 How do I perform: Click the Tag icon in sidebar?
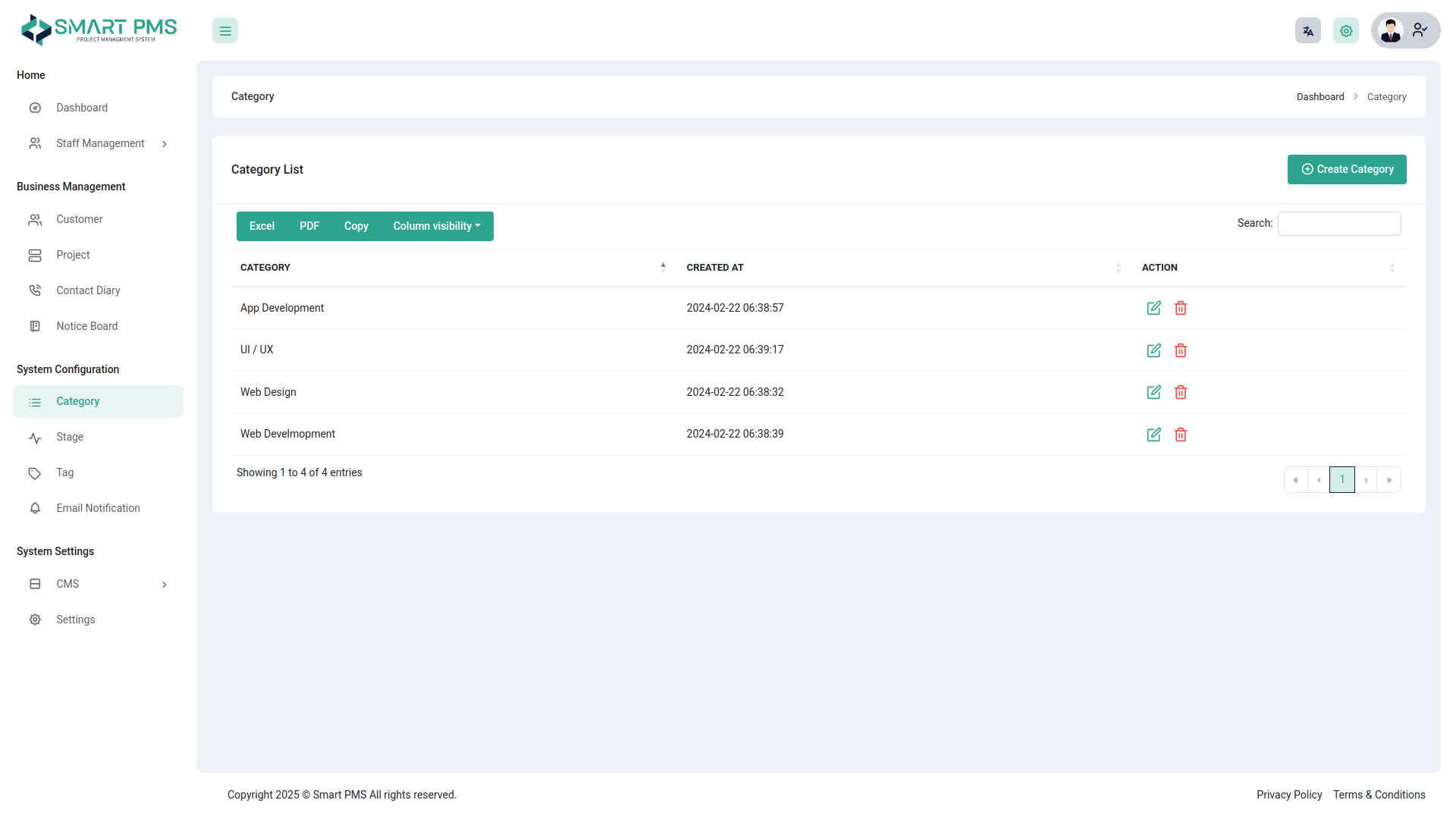(35, 472)
